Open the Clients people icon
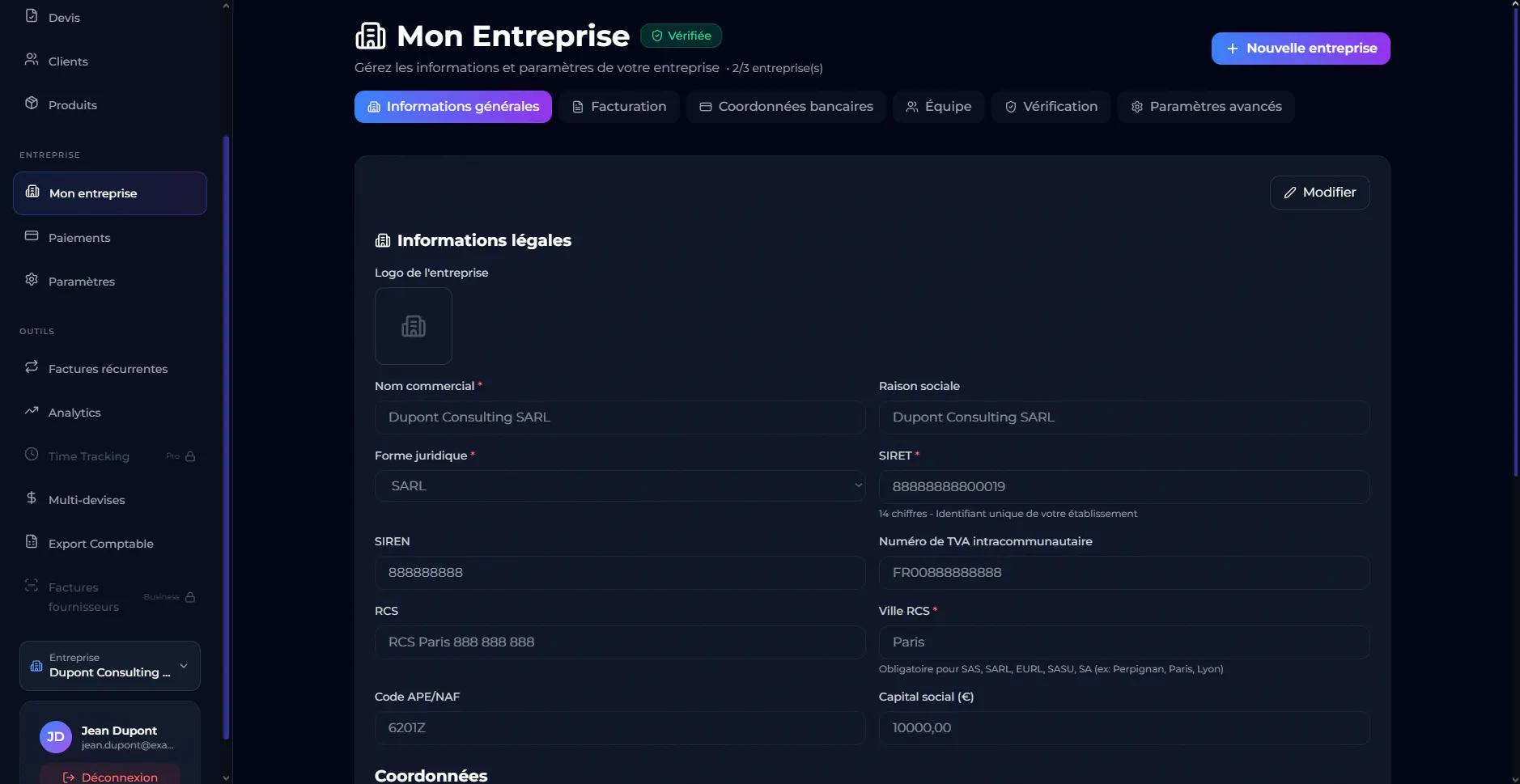 [32, 60]
